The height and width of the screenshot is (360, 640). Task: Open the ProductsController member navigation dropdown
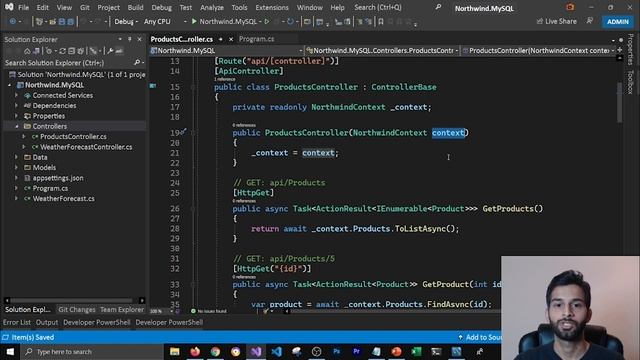pyautogui.click(x=538, y=51)
